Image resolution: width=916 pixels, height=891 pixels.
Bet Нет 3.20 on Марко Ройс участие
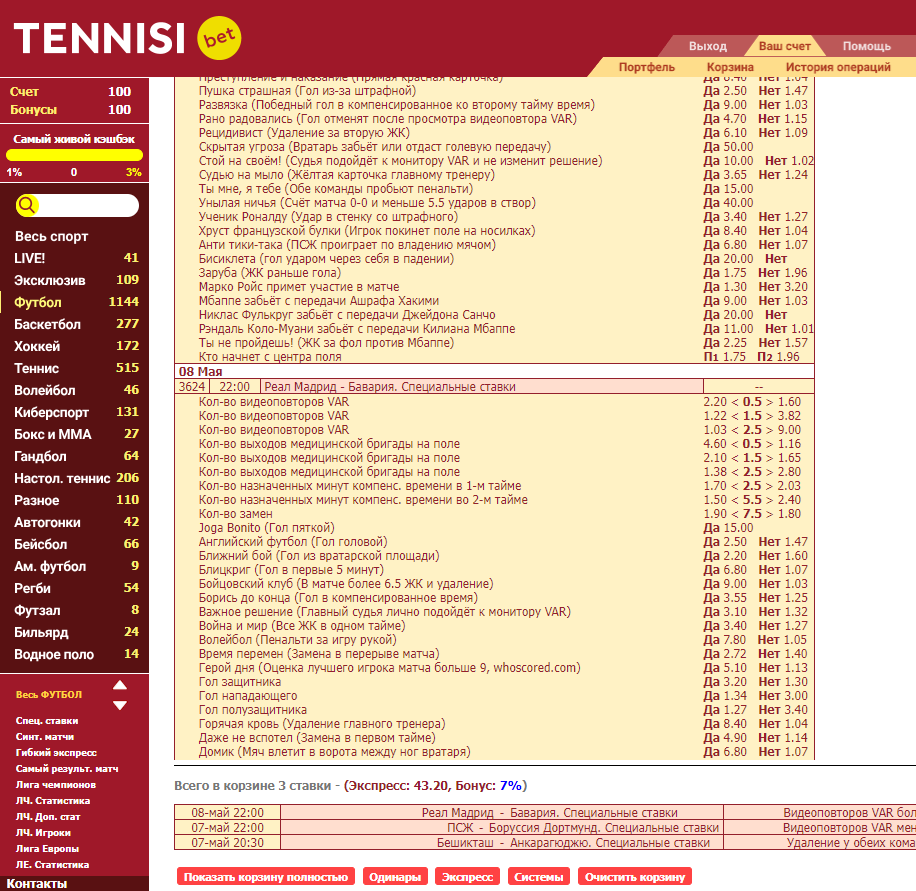[x=783, y=287]
